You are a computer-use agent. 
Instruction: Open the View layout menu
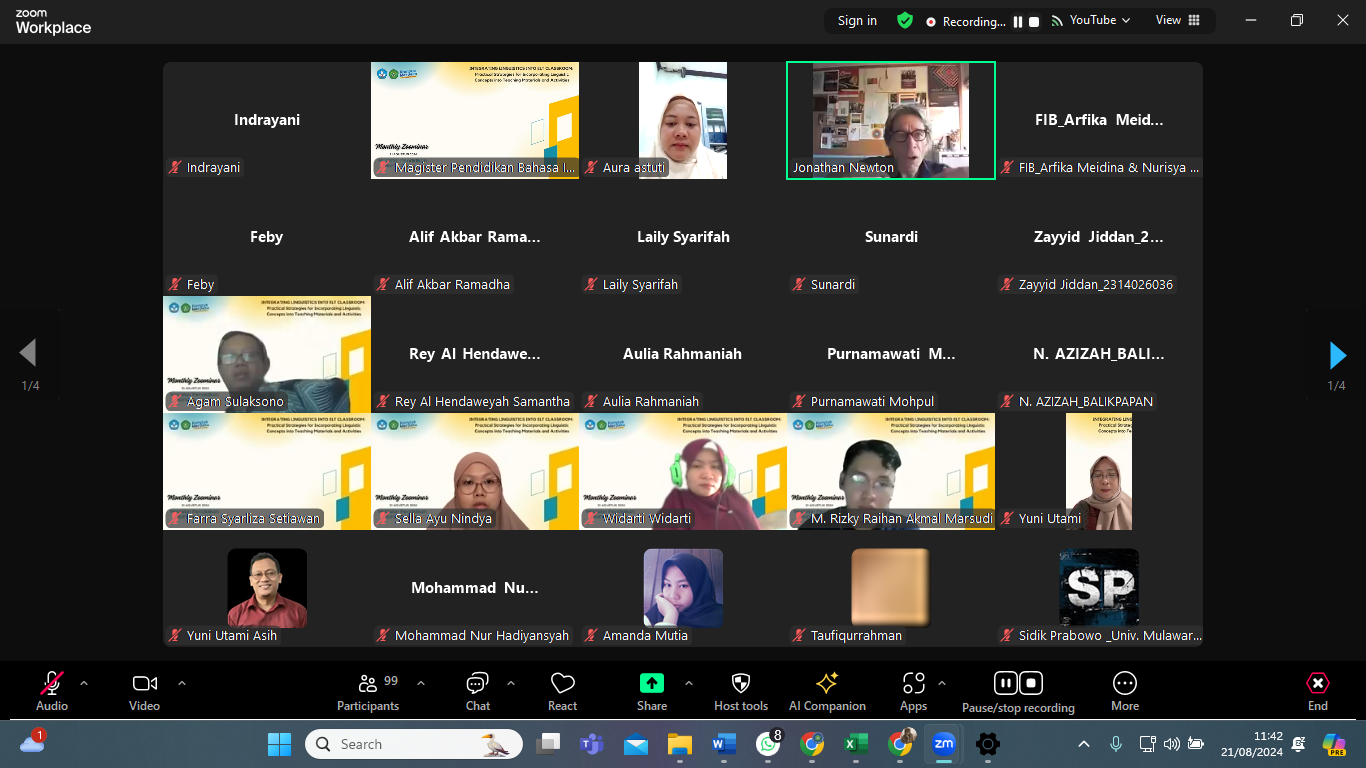click(1177, 20)
